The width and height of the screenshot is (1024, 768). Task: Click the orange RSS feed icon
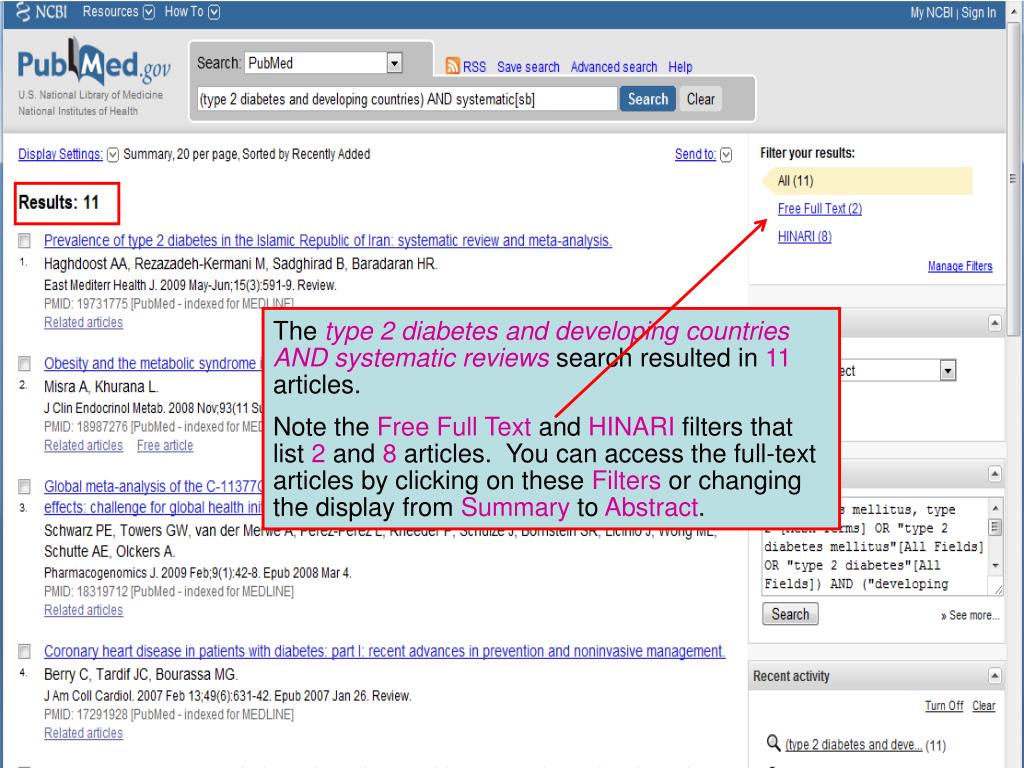(x=453, y=66)
